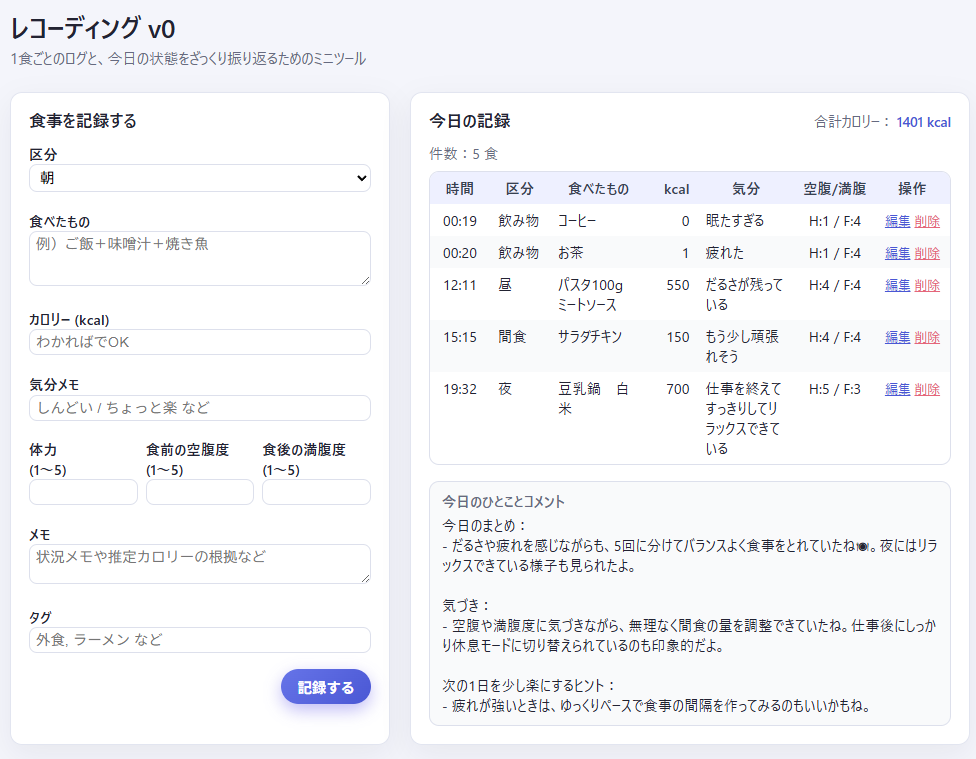The image size is (976, 759).
Task: Click the メモ text area
Action: (x=200, y=564)
